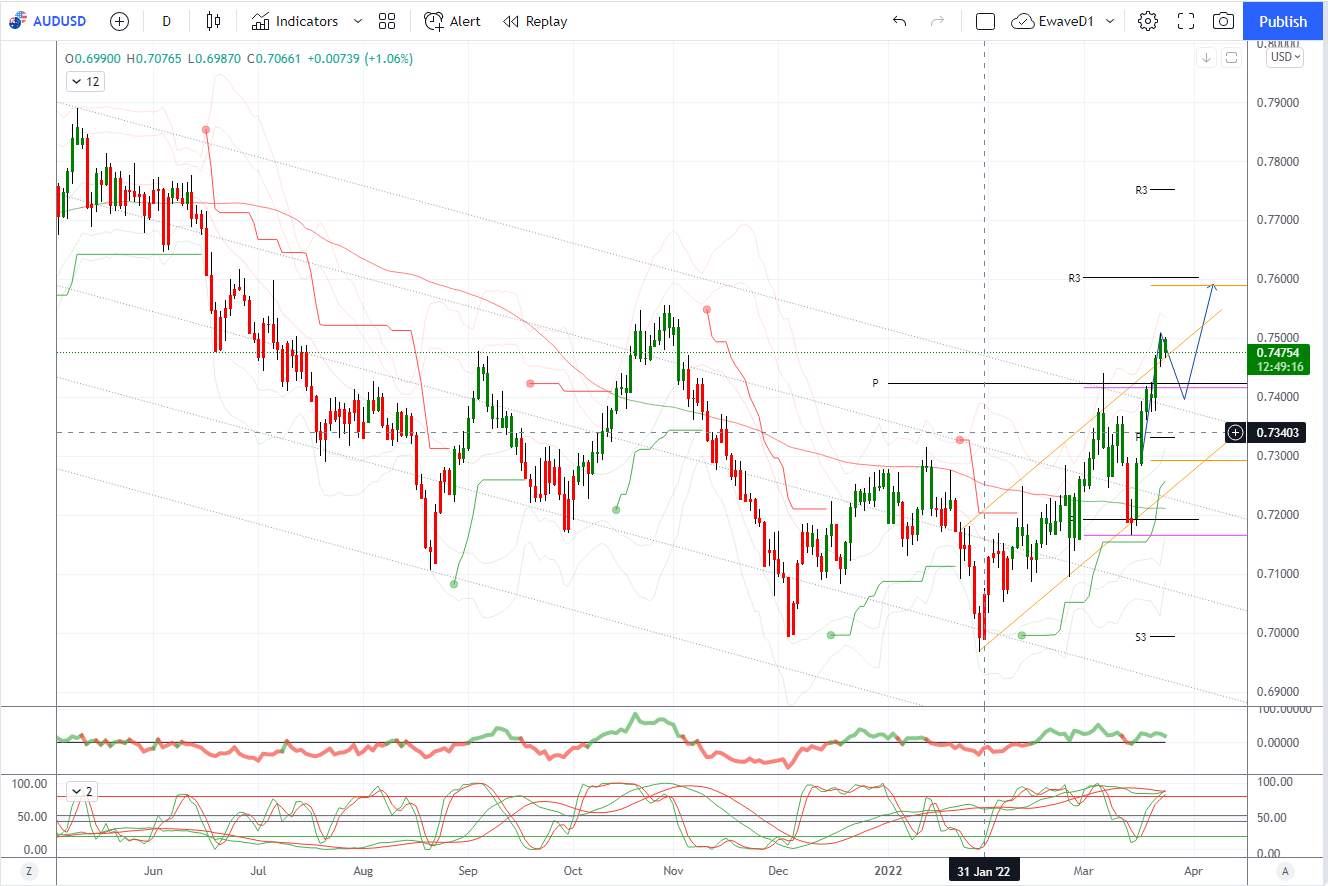Click the redo arrow icon
The width and height of the screenshot is (1328, 886).
coord(937,21)
